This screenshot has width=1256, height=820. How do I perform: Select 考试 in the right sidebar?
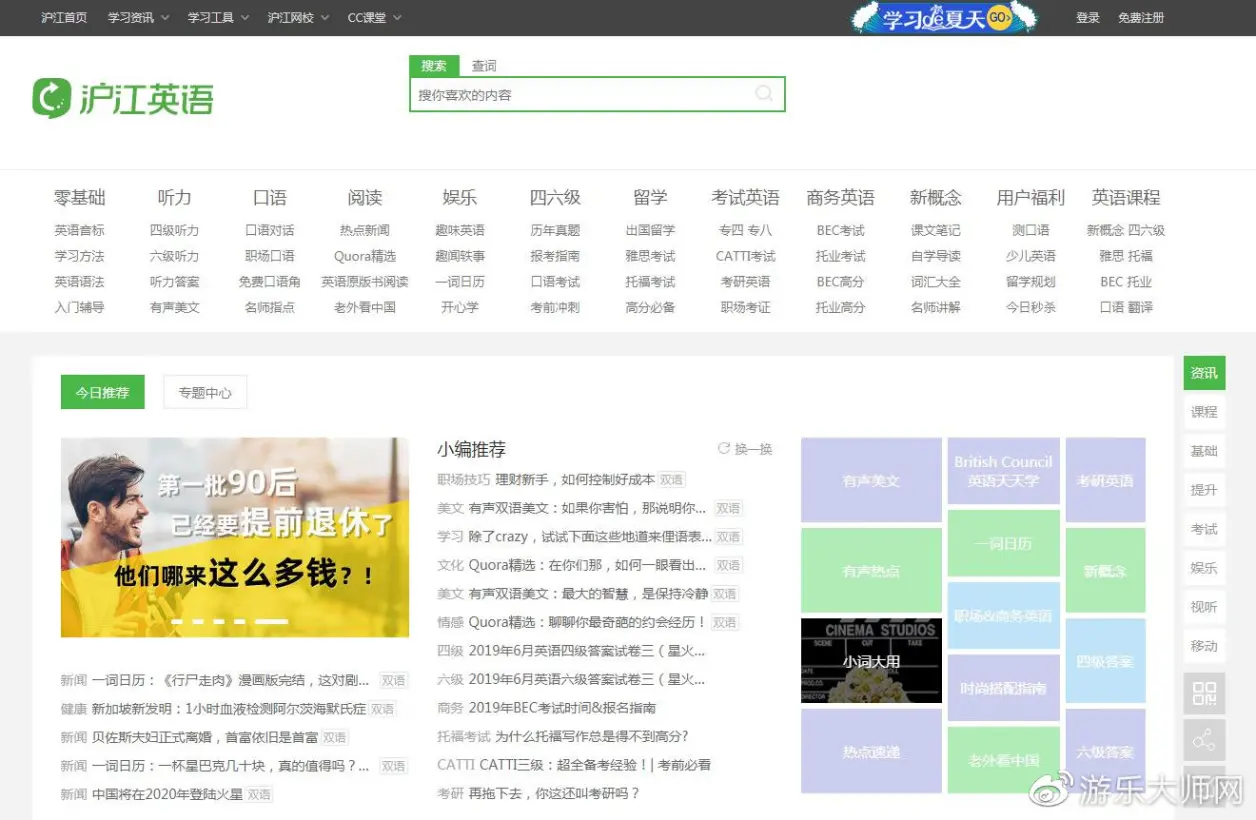tap(1204, 529)
